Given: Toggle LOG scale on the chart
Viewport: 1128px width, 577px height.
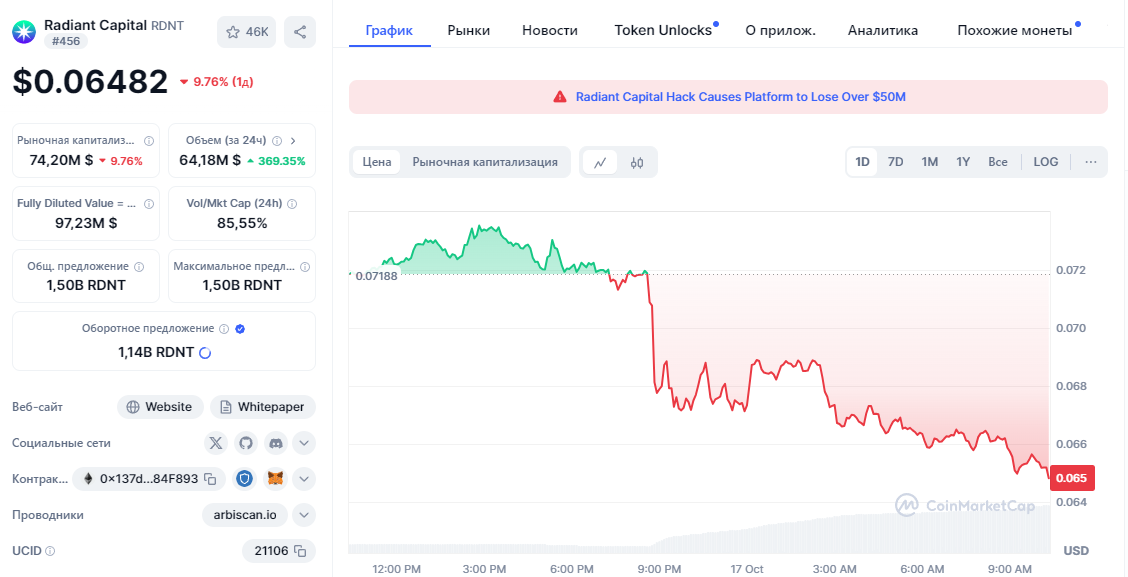Looking at the screenshot, I should click(1045, 162).
